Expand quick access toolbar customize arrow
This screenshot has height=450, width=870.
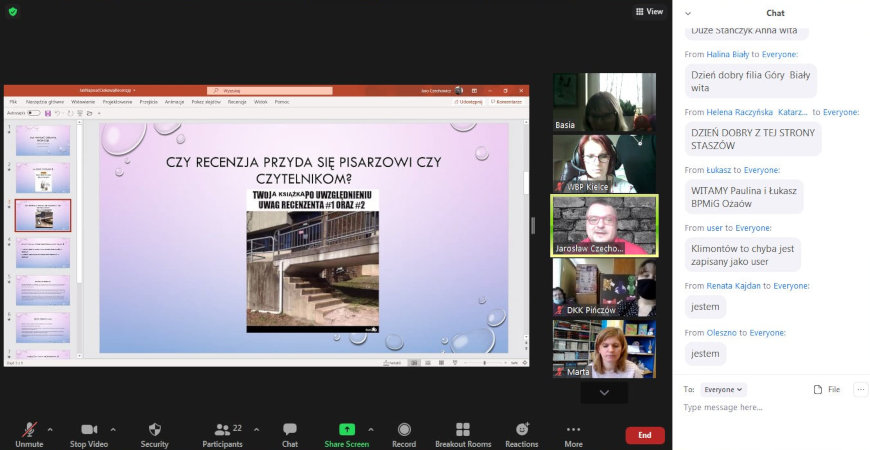[x=99, y=113]
